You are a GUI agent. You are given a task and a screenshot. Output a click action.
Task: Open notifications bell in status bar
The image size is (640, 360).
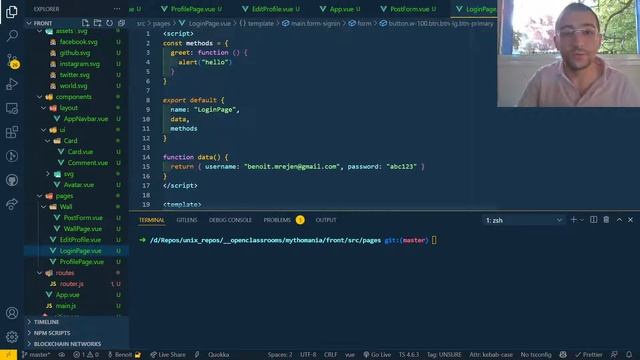[629, 354]
